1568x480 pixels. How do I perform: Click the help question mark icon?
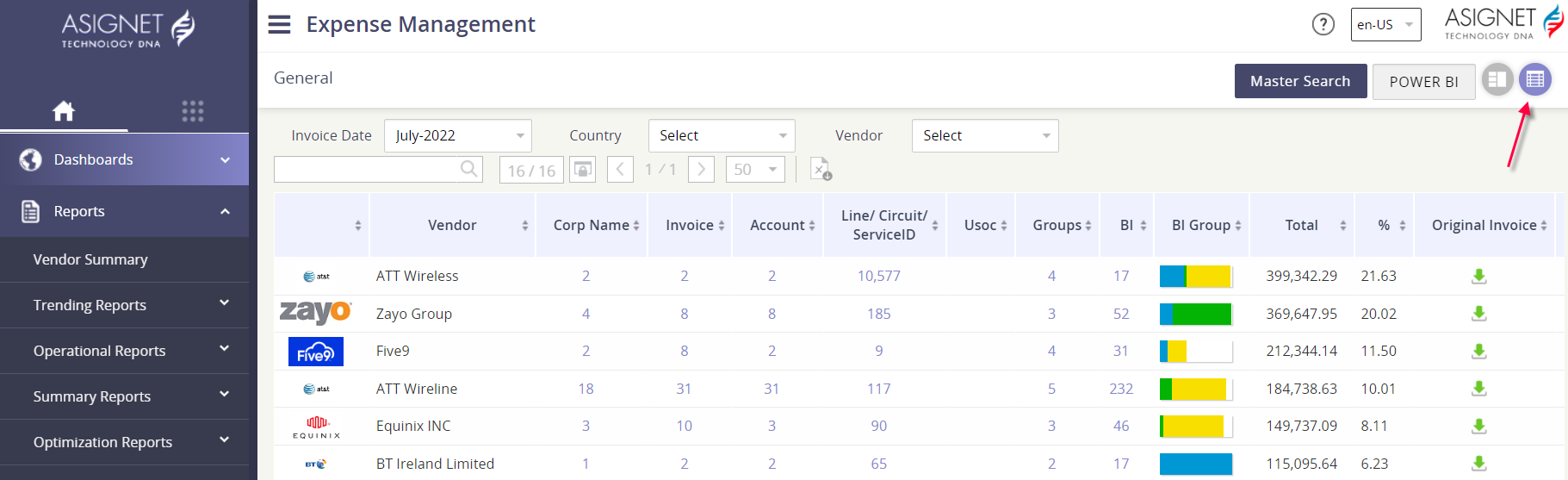point(1323,24)
